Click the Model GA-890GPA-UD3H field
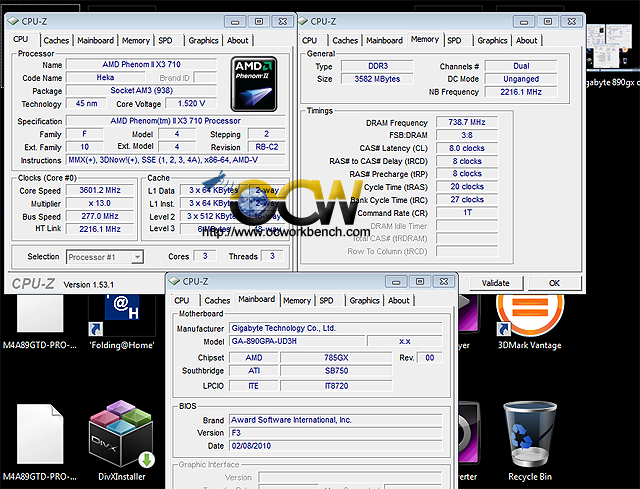Screen dimensions: 640x489 point(297,341)
